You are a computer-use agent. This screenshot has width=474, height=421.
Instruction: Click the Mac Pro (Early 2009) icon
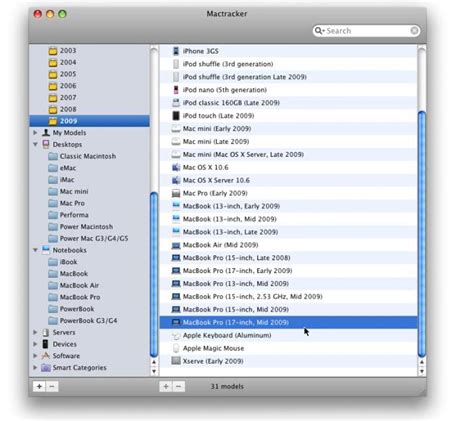(176, 193)
